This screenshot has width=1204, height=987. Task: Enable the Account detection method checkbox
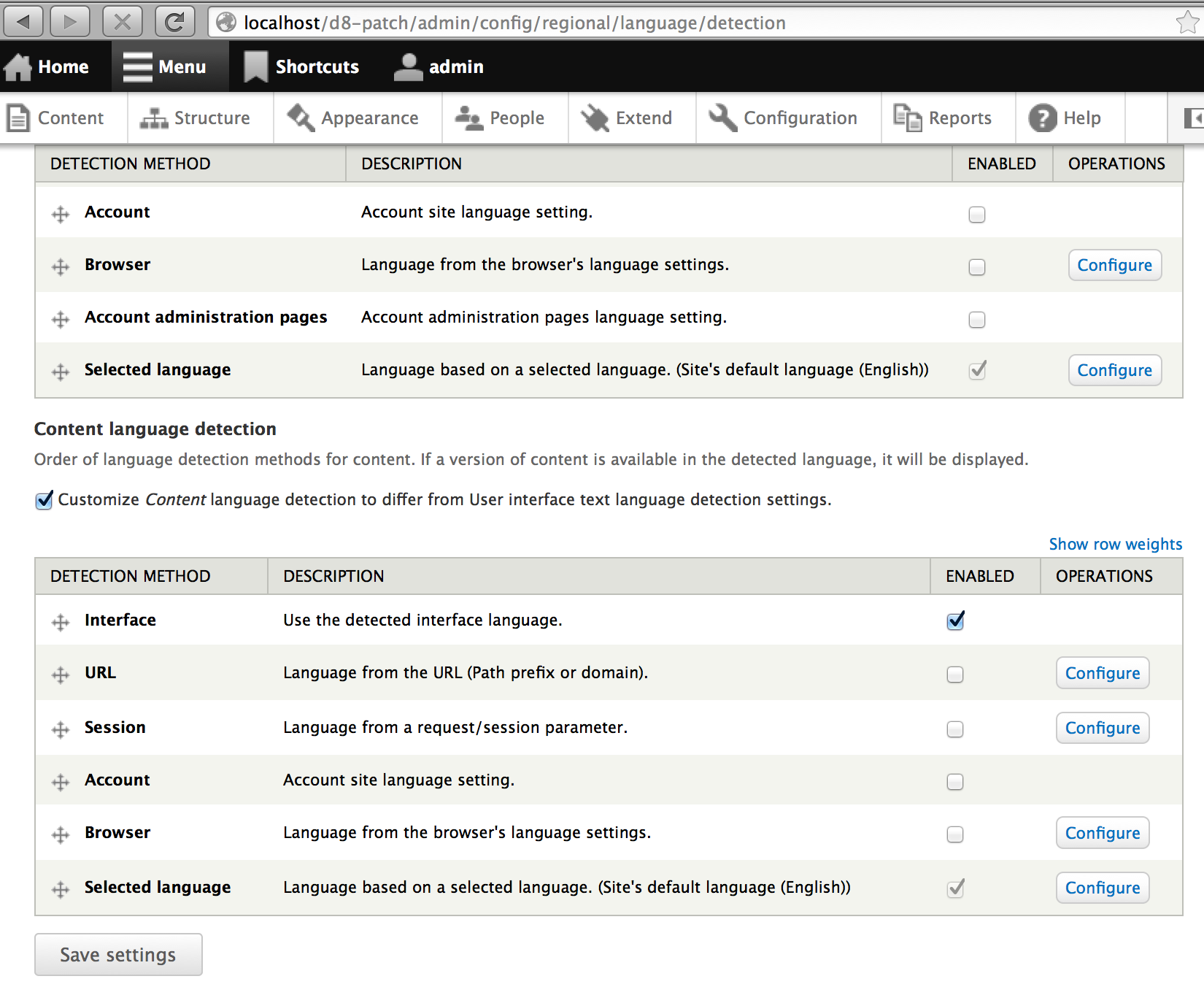point(976,215)
